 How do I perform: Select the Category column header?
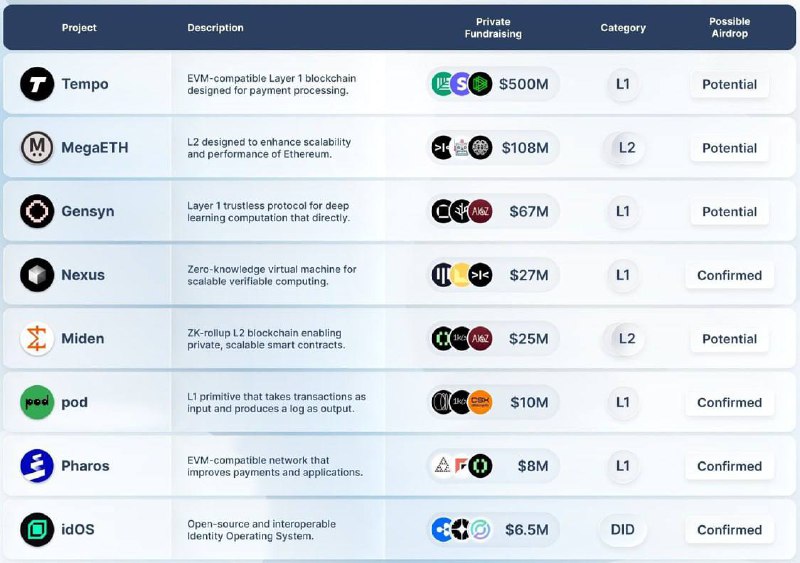point(623,28)
